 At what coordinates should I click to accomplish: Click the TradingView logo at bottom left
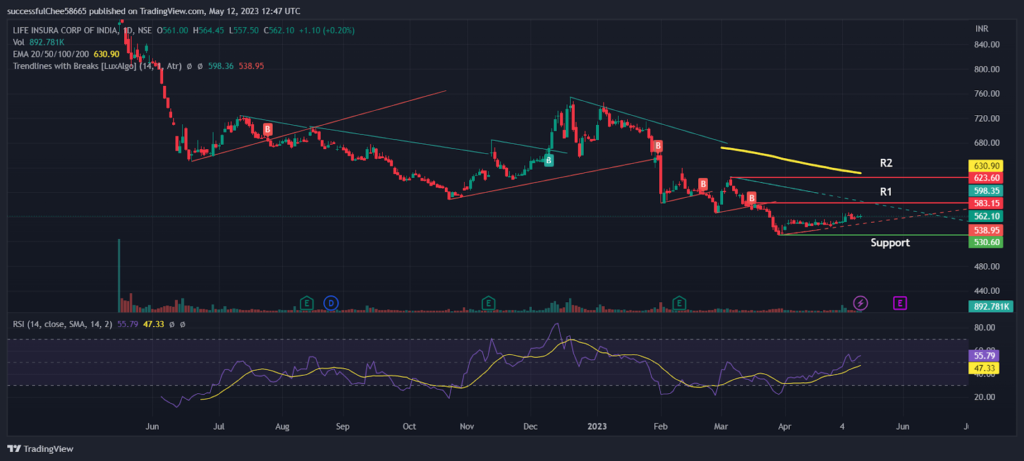(x=40, y=449)
